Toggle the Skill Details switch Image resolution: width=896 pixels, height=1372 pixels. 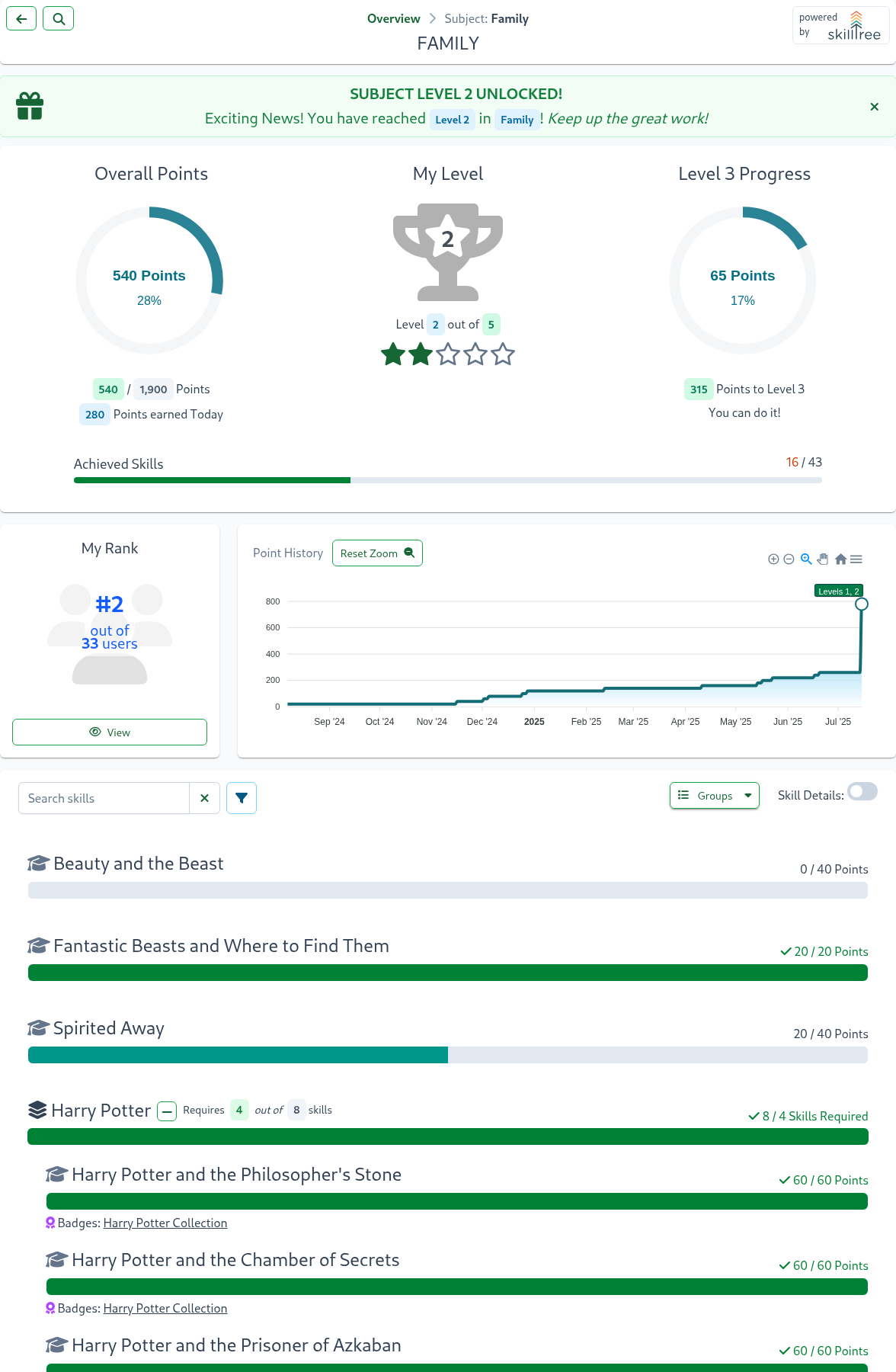pyautogui.click(x=862, y=792)
